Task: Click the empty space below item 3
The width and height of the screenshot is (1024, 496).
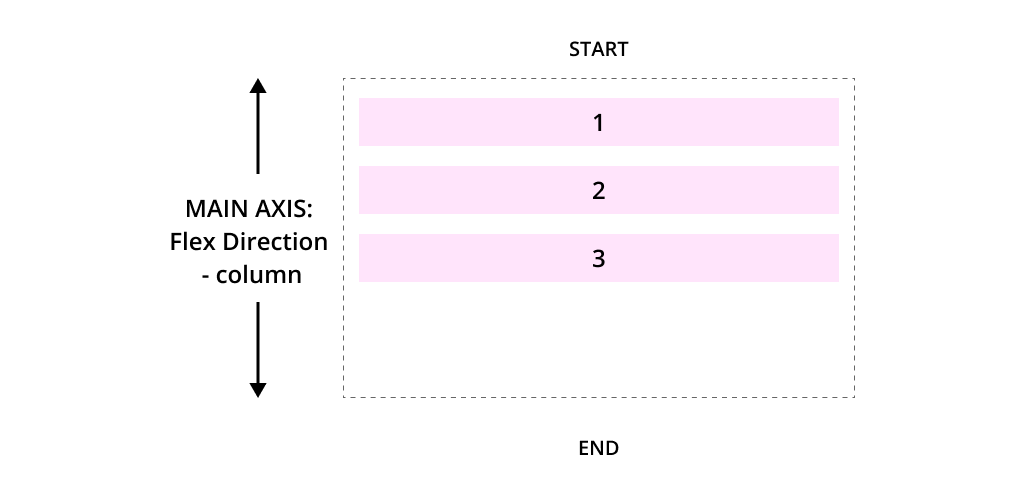Action: coord(599,339)
